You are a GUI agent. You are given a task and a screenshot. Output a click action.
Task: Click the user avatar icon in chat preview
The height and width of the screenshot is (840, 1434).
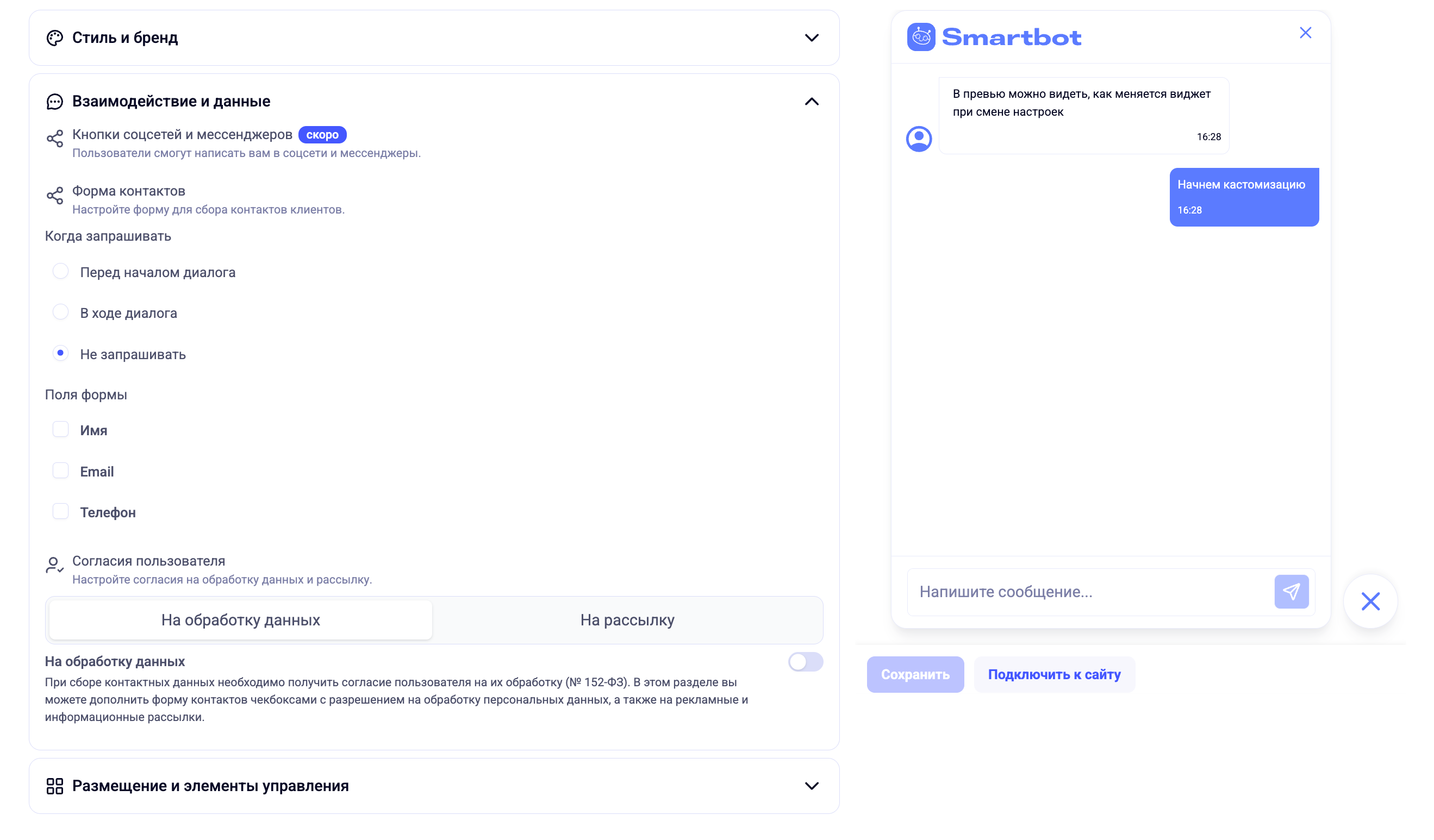(919, 139)
